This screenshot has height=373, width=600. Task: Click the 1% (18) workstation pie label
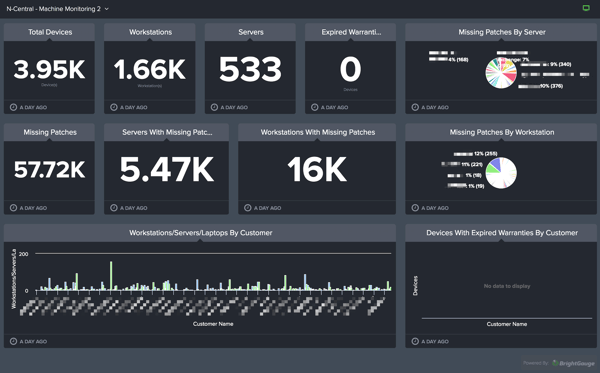(x=473, y=175)
